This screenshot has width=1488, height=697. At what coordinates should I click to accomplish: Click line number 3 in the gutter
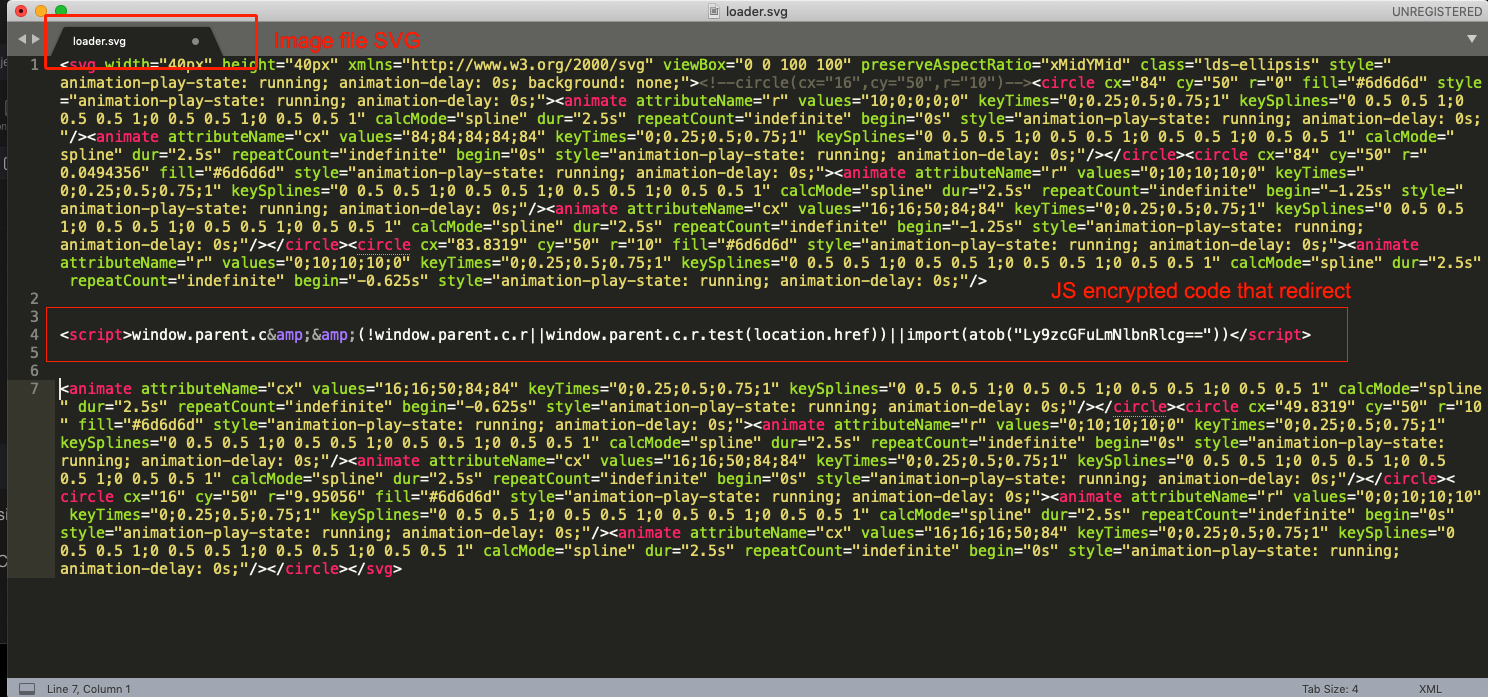pyautogui.click(x=35, y=317)
